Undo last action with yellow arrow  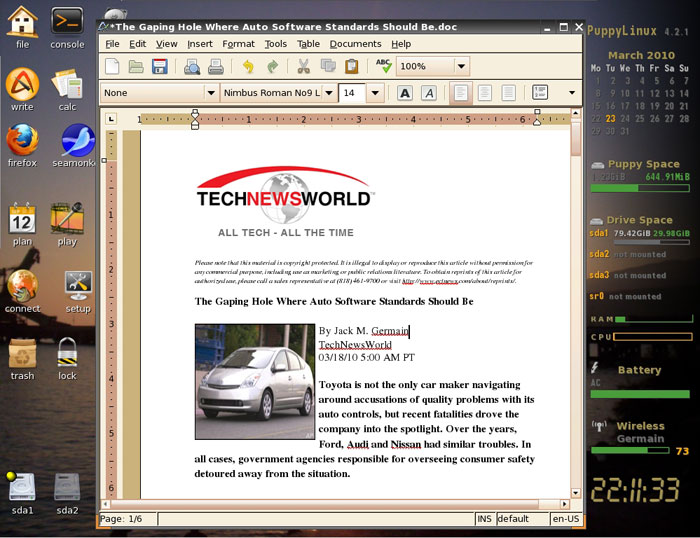click(248, 67)
